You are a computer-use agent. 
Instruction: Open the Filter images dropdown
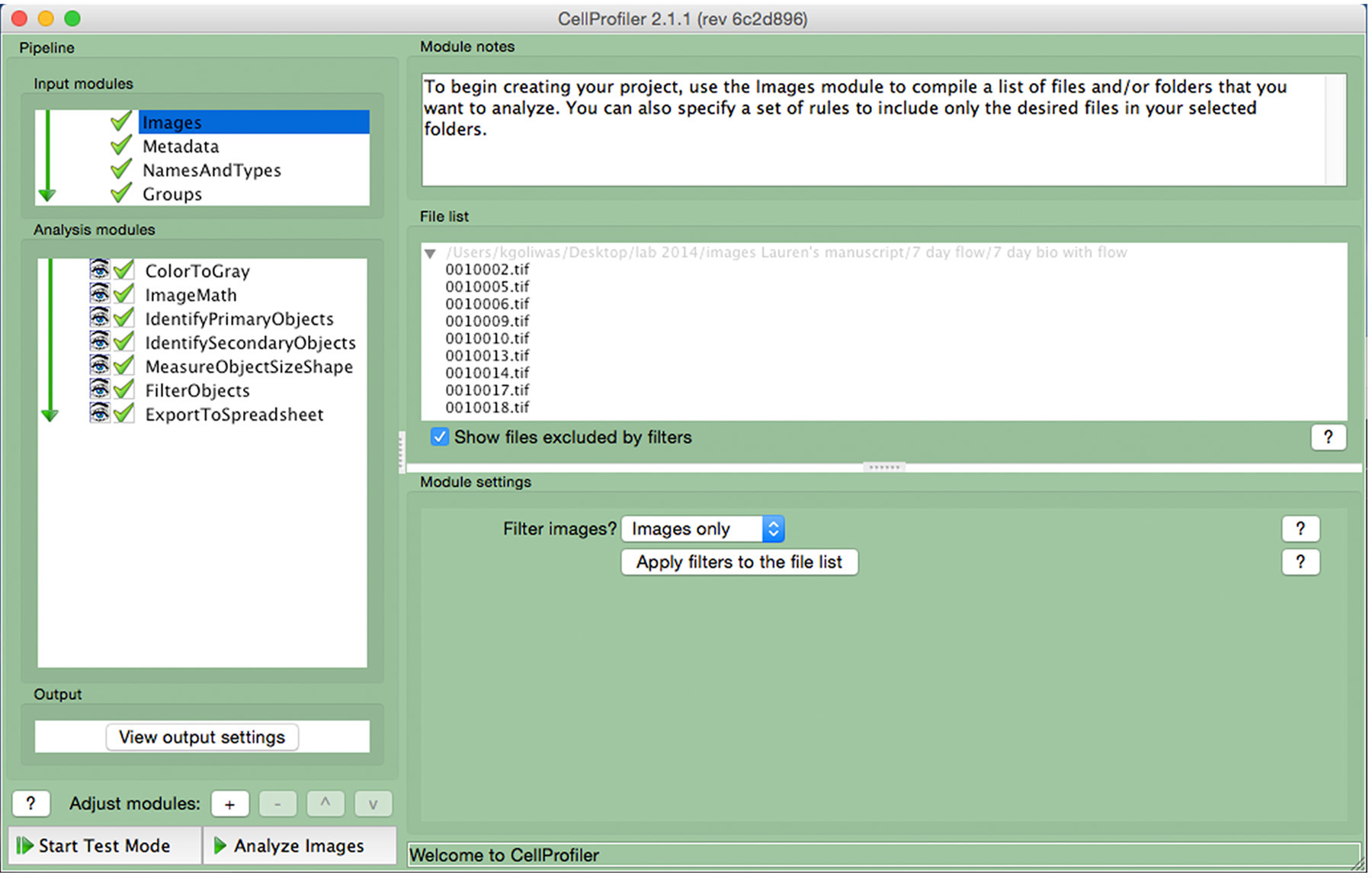point(703,529)
